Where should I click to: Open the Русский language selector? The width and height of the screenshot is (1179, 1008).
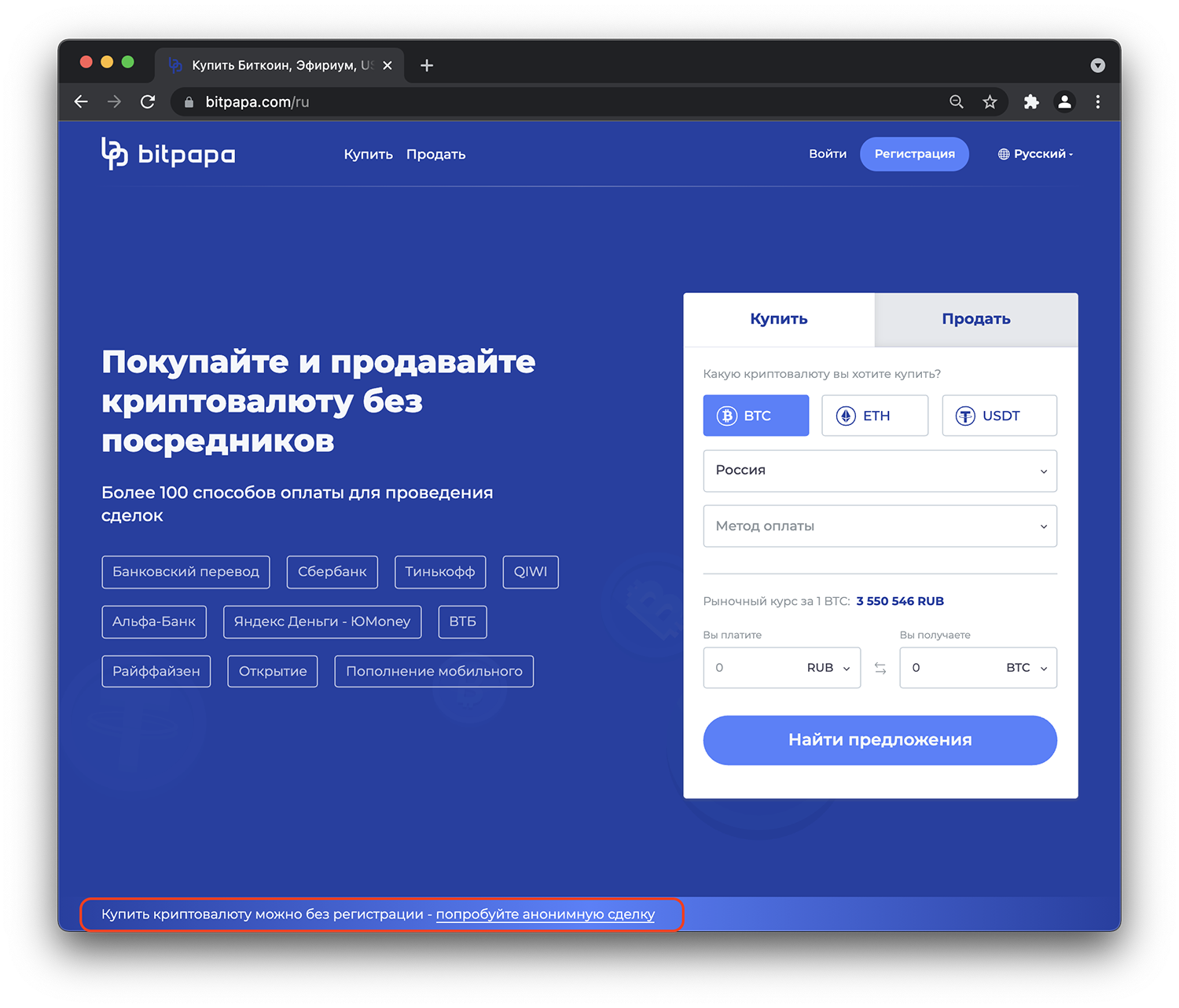pyautogui.click(x=1035, y=154)
